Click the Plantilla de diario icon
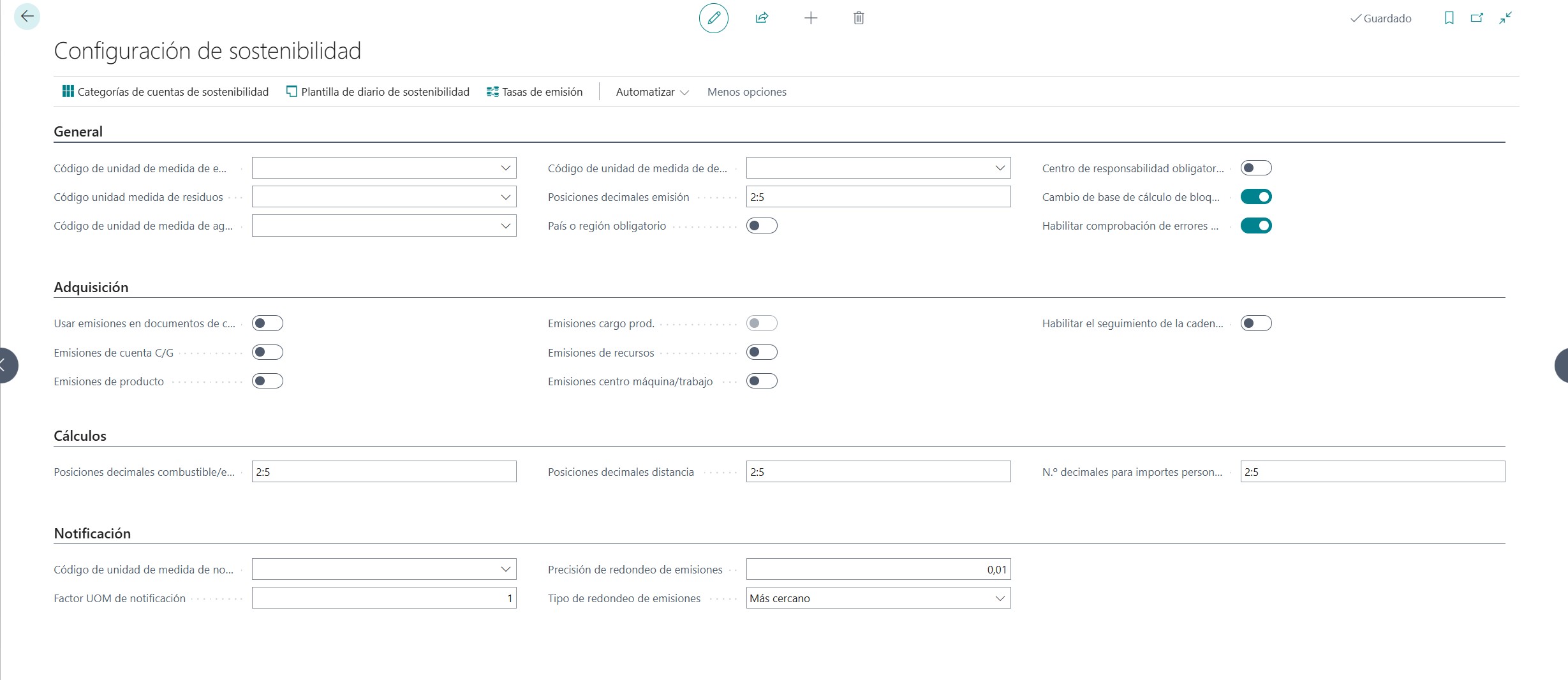Image resolution: width=1568 pixels, height=680 pixels. pos(292,91)
